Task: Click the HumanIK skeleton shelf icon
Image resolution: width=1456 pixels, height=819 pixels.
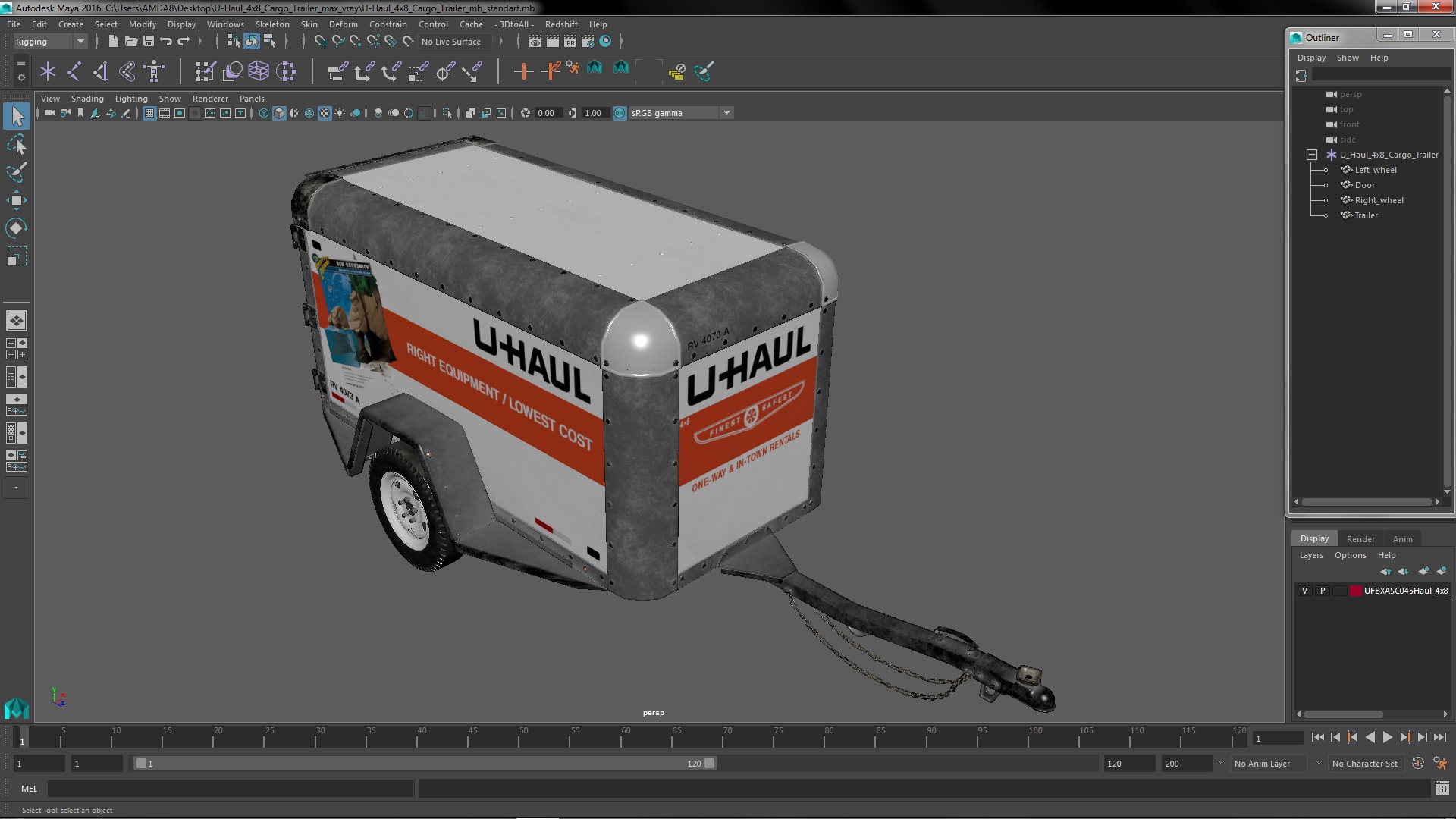Action: pos(155,71)
